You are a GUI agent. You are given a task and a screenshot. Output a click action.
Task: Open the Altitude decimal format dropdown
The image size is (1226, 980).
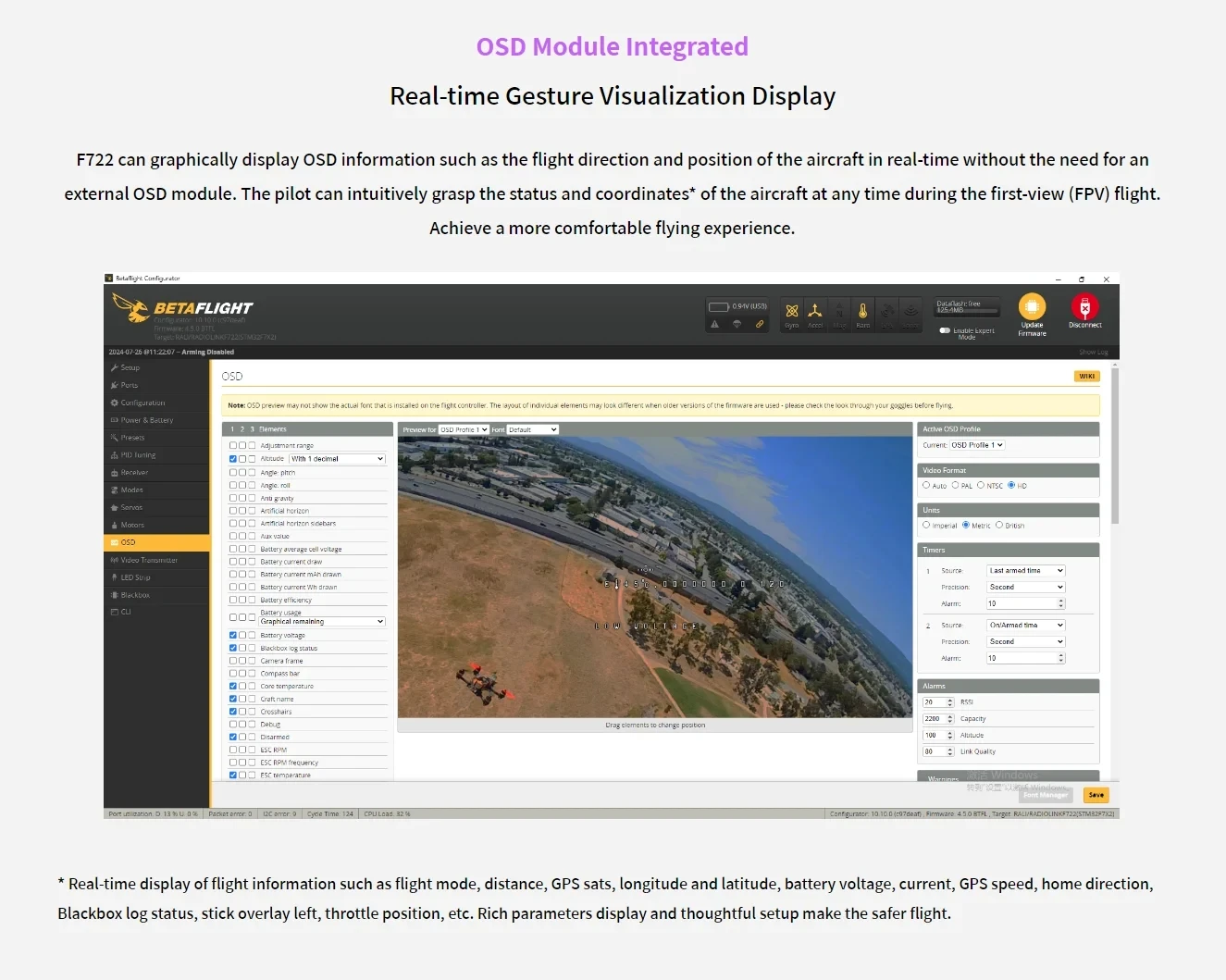337,459
